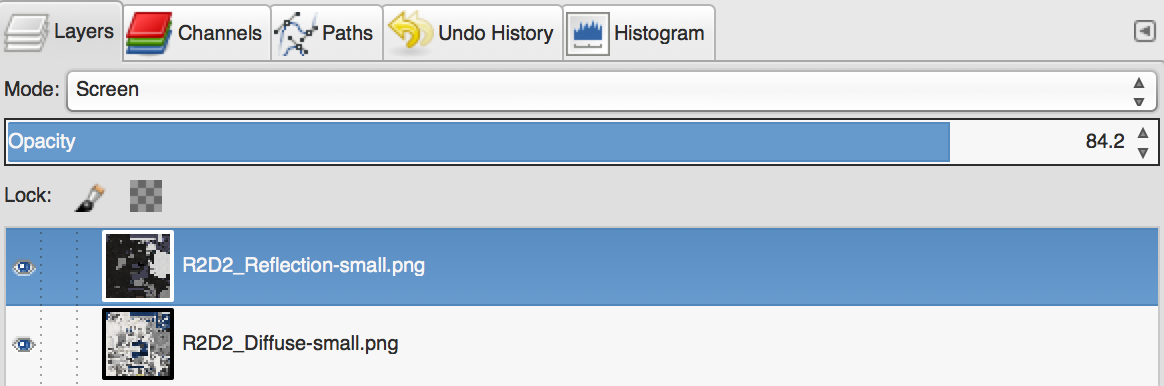Select the R2D2_Diffuse-small.png layer name
Image resolution: width=1164 pixels, height=386 pixels.
[x=290, y=344]
